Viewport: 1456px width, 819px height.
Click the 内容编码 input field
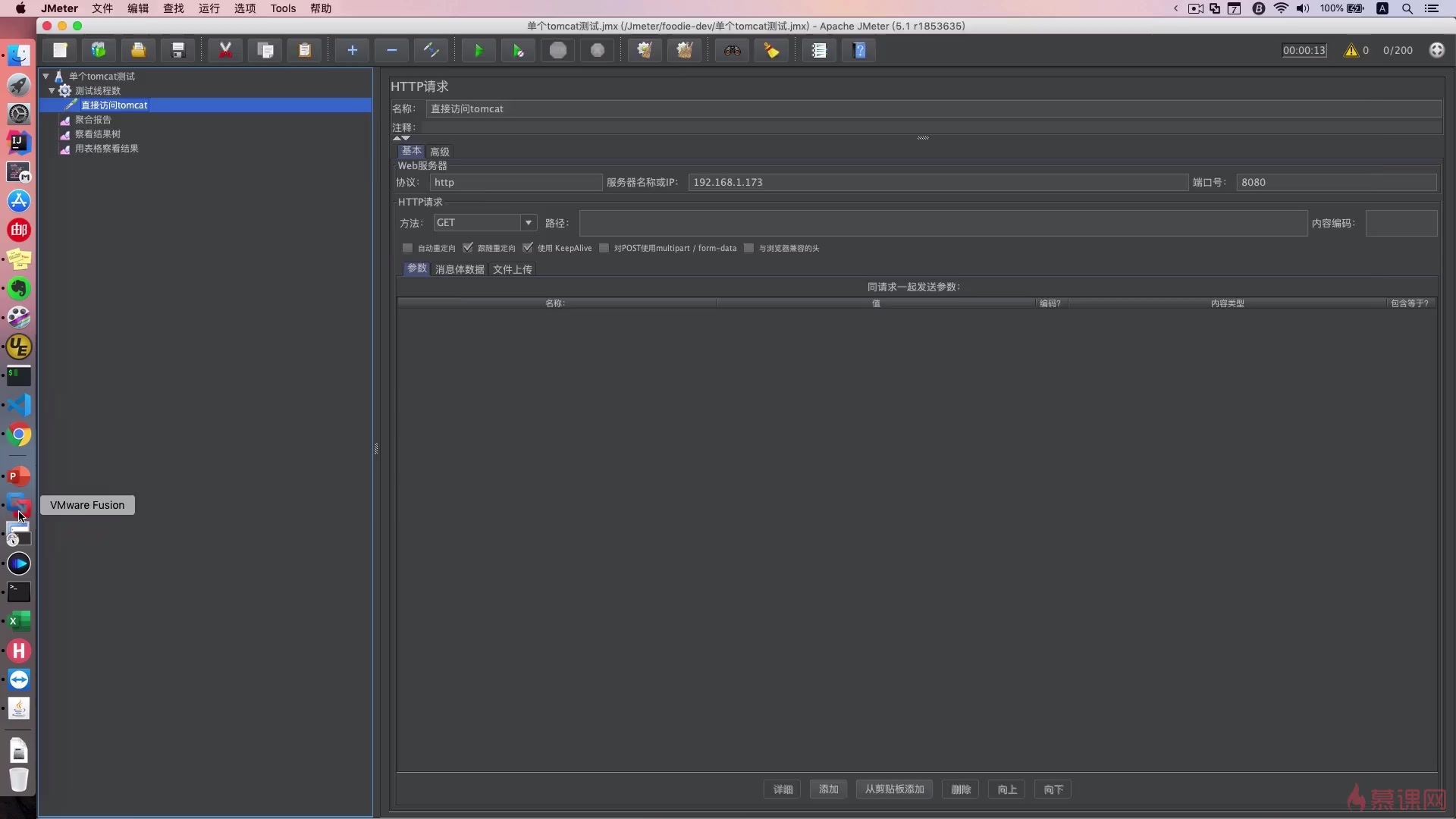click(1401, 223)
